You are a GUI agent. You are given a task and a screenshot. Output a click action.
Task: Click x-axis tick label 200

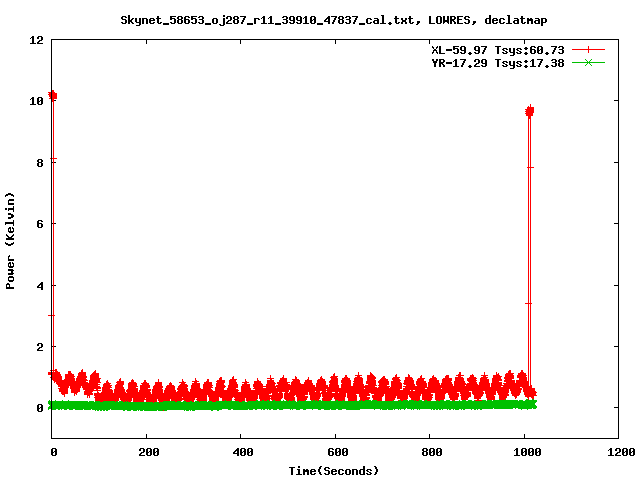point(149,452)
